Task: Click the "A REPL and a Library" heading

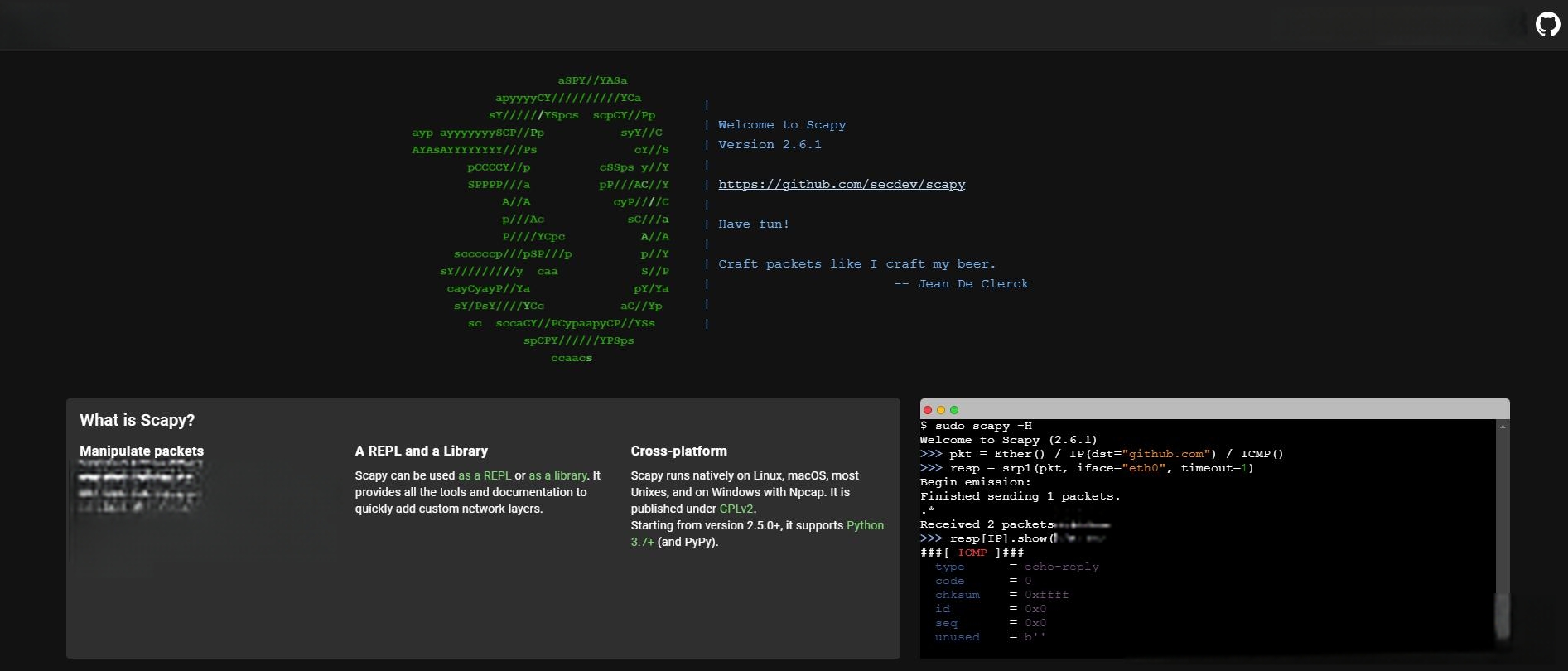Action: 422,451
